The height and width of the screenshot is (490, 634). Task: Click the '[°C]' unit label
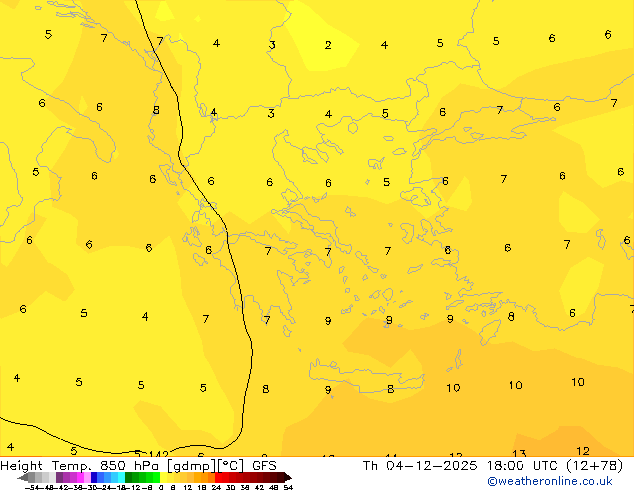231,466
